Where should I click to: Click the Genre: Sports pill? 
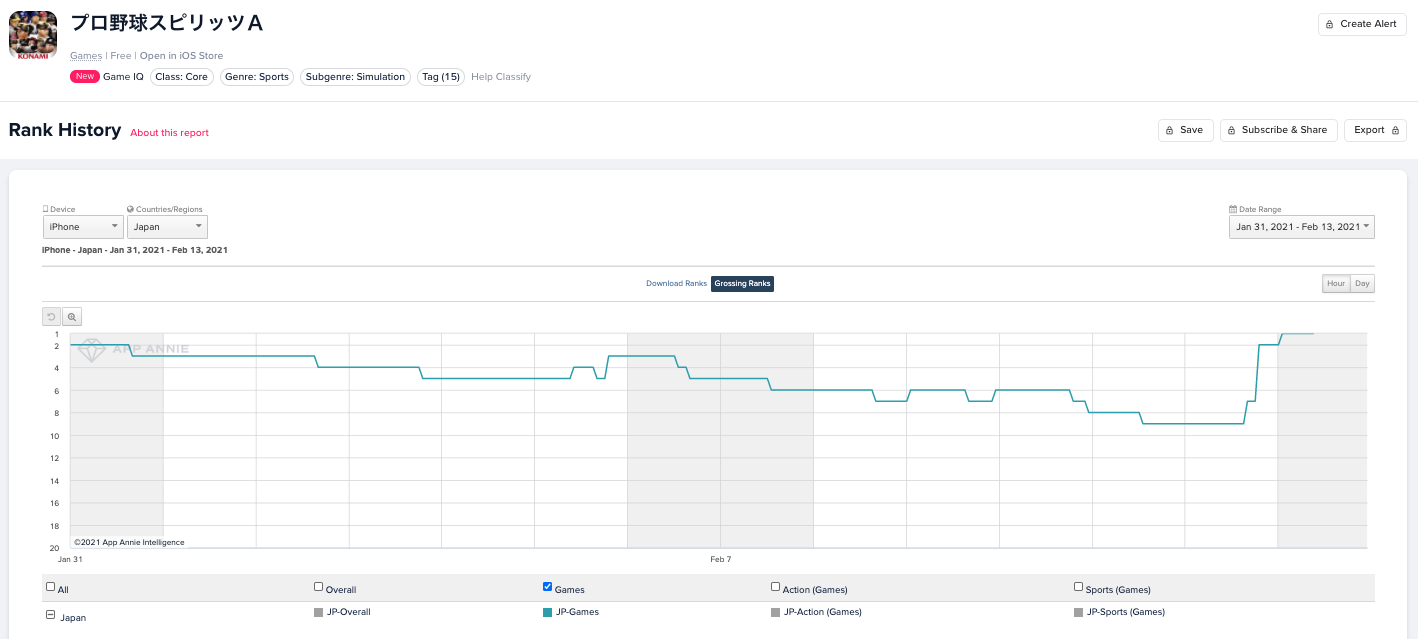pos(257,77)
